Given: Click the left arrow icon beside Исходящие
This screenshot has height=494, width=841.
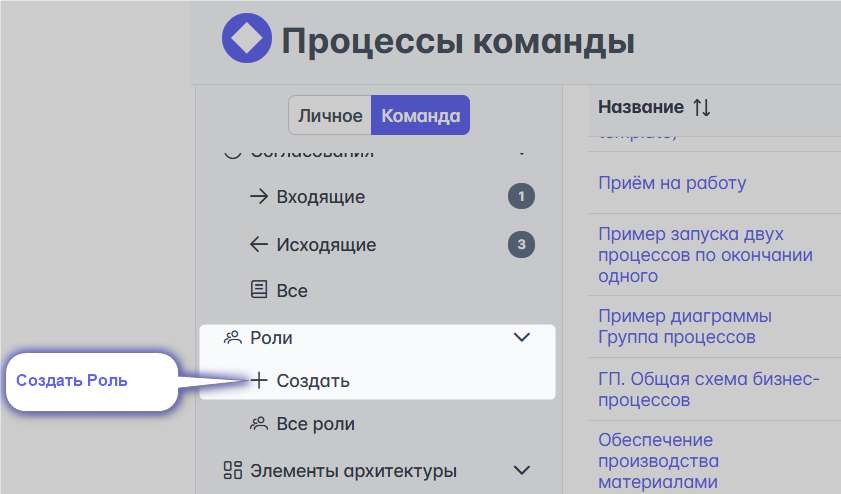Looking at the screenshot, I should click(259, 245).
